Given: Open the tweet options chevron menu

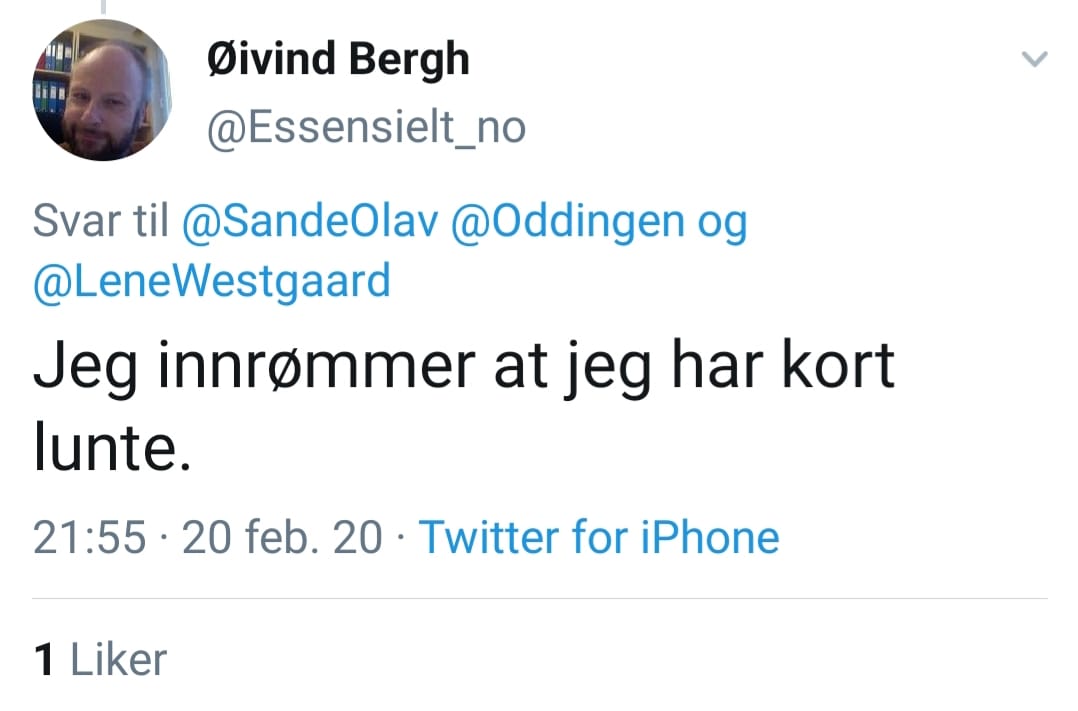Looking at the screenshot, I should [x=1034, y=59].
